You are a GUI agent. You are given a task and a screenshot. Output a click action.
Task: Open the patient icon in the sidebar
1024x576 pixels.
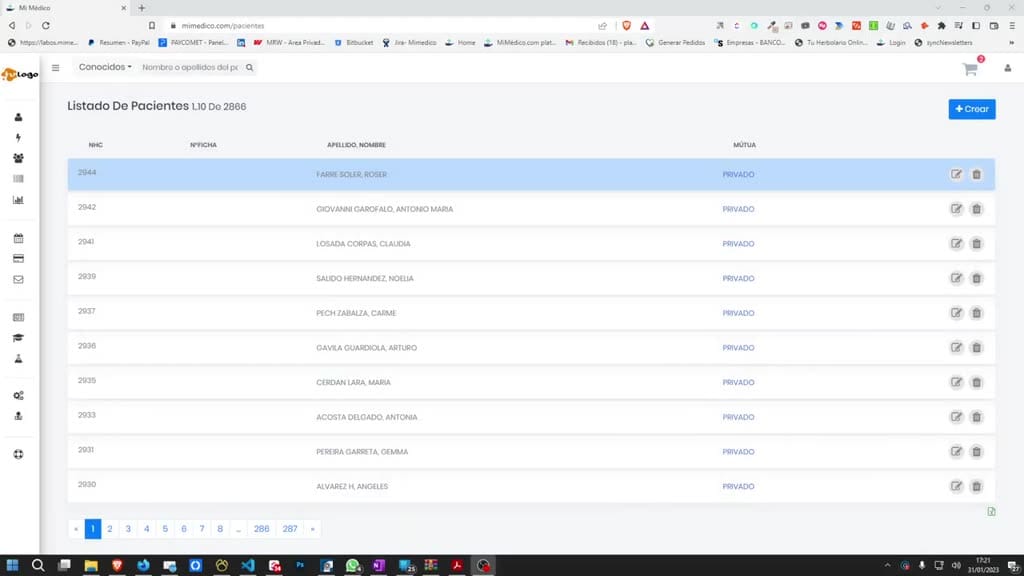[x=18, y=117]
